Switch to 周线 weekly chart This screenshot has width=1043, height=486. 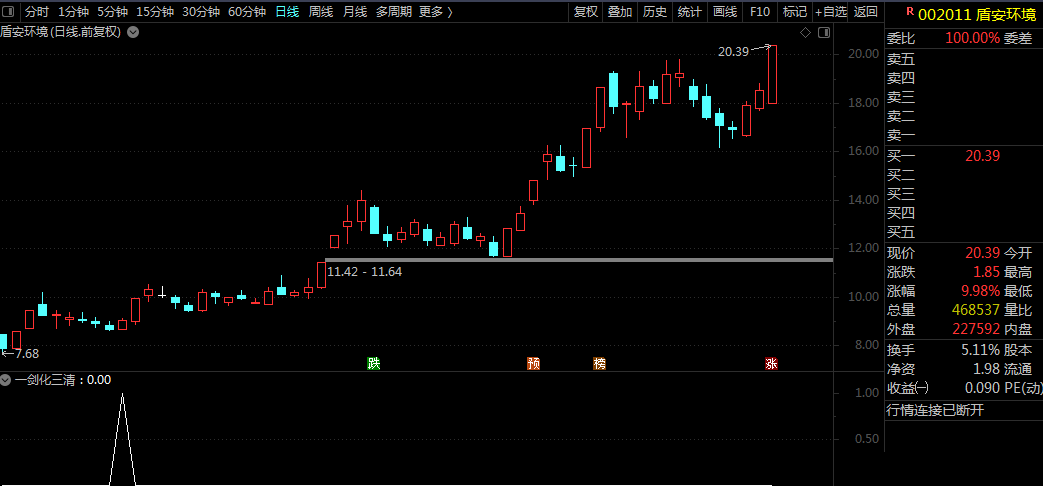click(x=321, y=11)
